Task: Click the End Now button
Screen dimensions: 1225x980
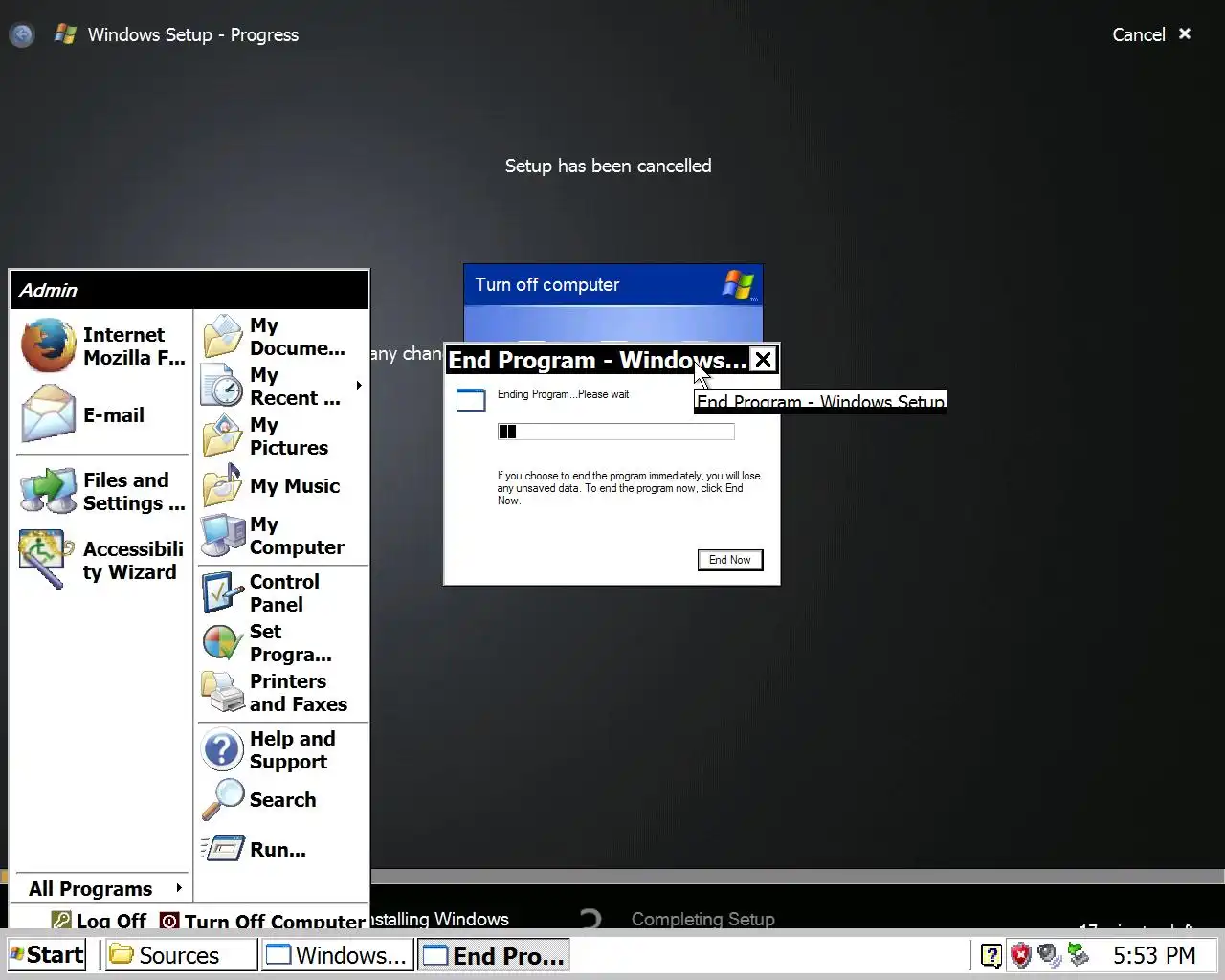Action: (730, 560)
